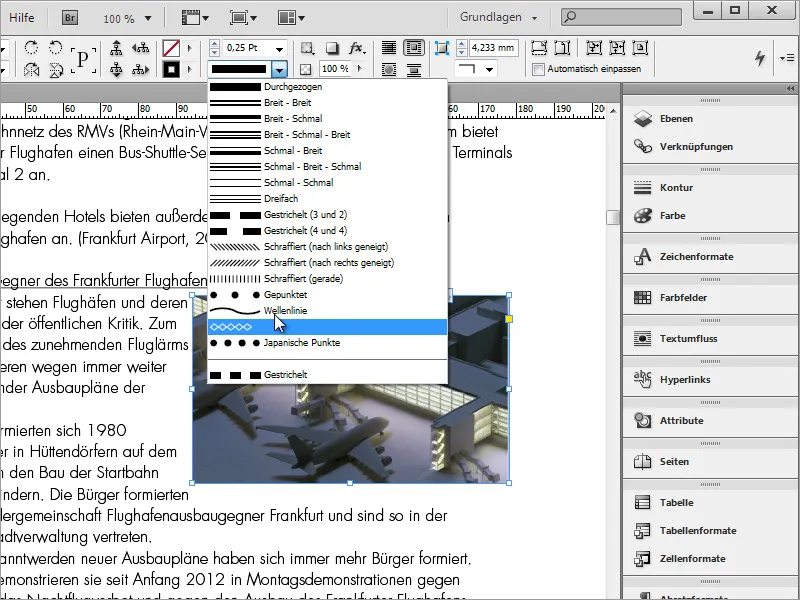
Task: Click fit content to frame icon
Action: pyautogui.click(x=593, y=48)
